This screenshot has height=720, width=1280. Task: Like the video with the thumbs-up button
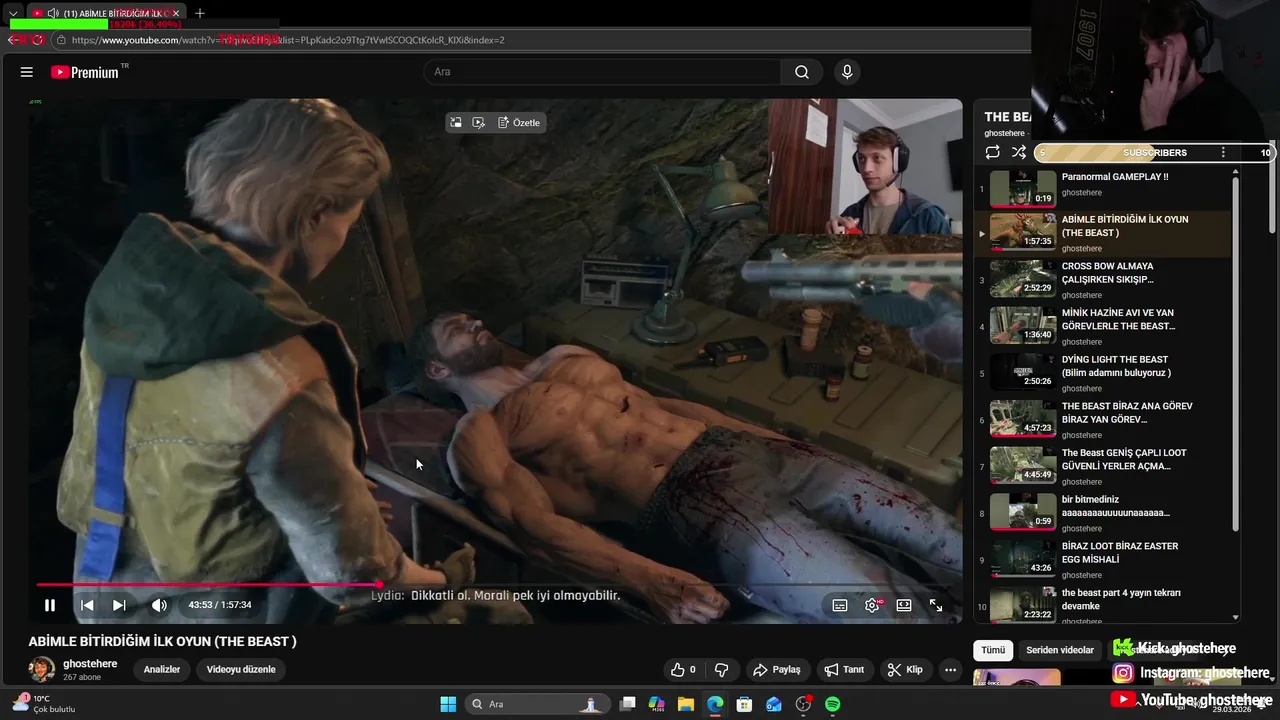tap(683, 670)
